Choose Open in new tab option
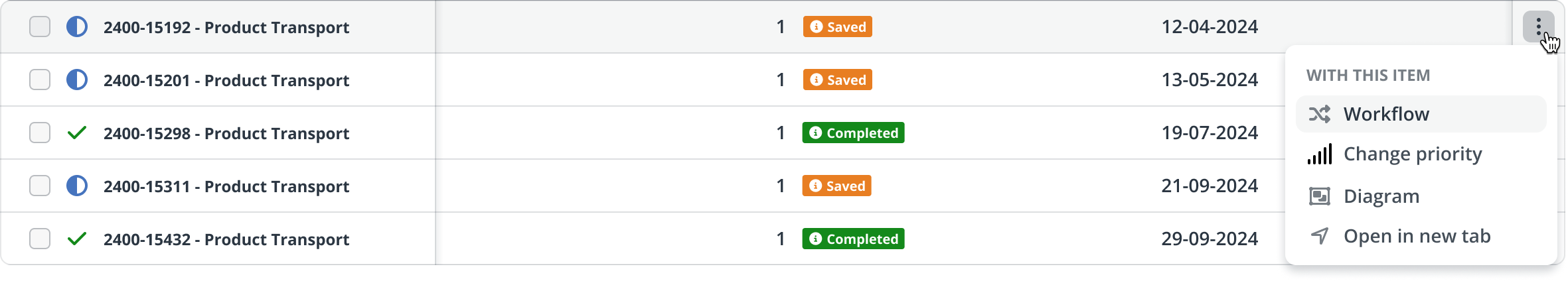Screen dimensions: 1568x281 (1417, 236)
